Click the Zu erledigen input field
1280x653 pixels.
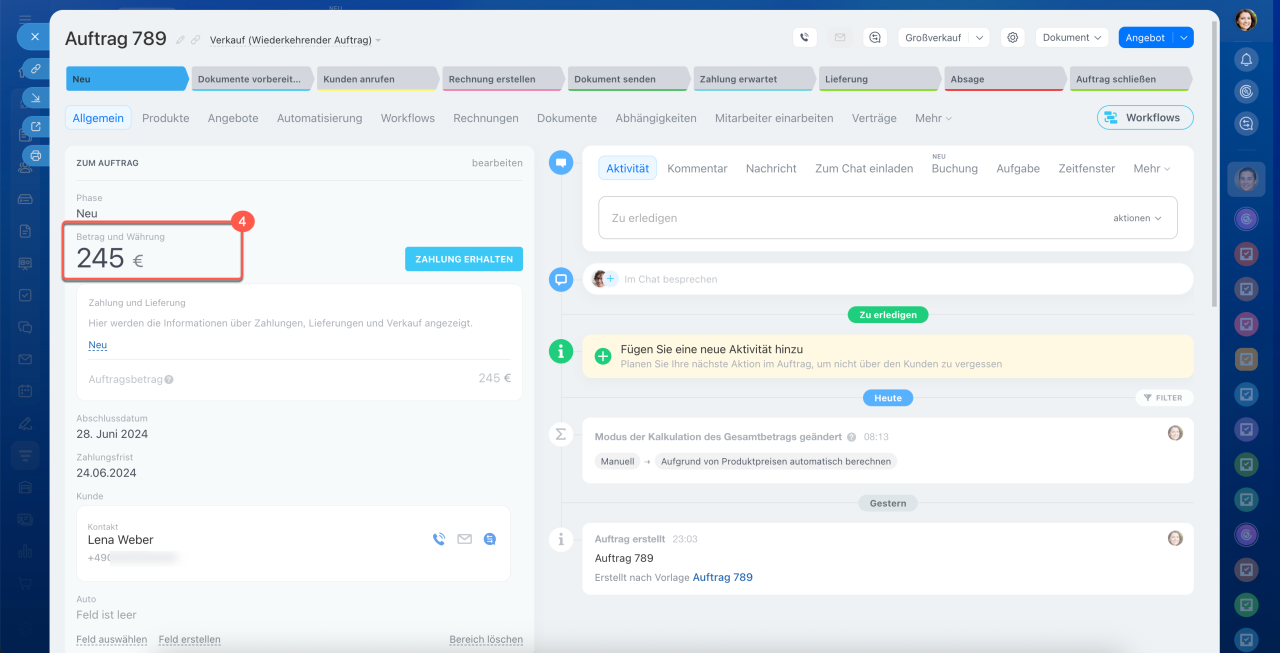(x=850, y=218)
